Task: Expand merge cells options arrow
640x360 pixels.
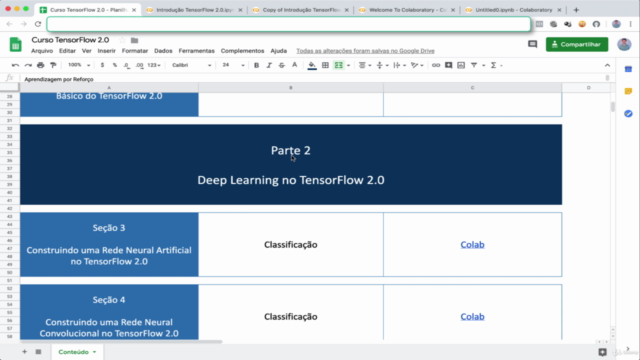Action: click(x=348, y=65)
